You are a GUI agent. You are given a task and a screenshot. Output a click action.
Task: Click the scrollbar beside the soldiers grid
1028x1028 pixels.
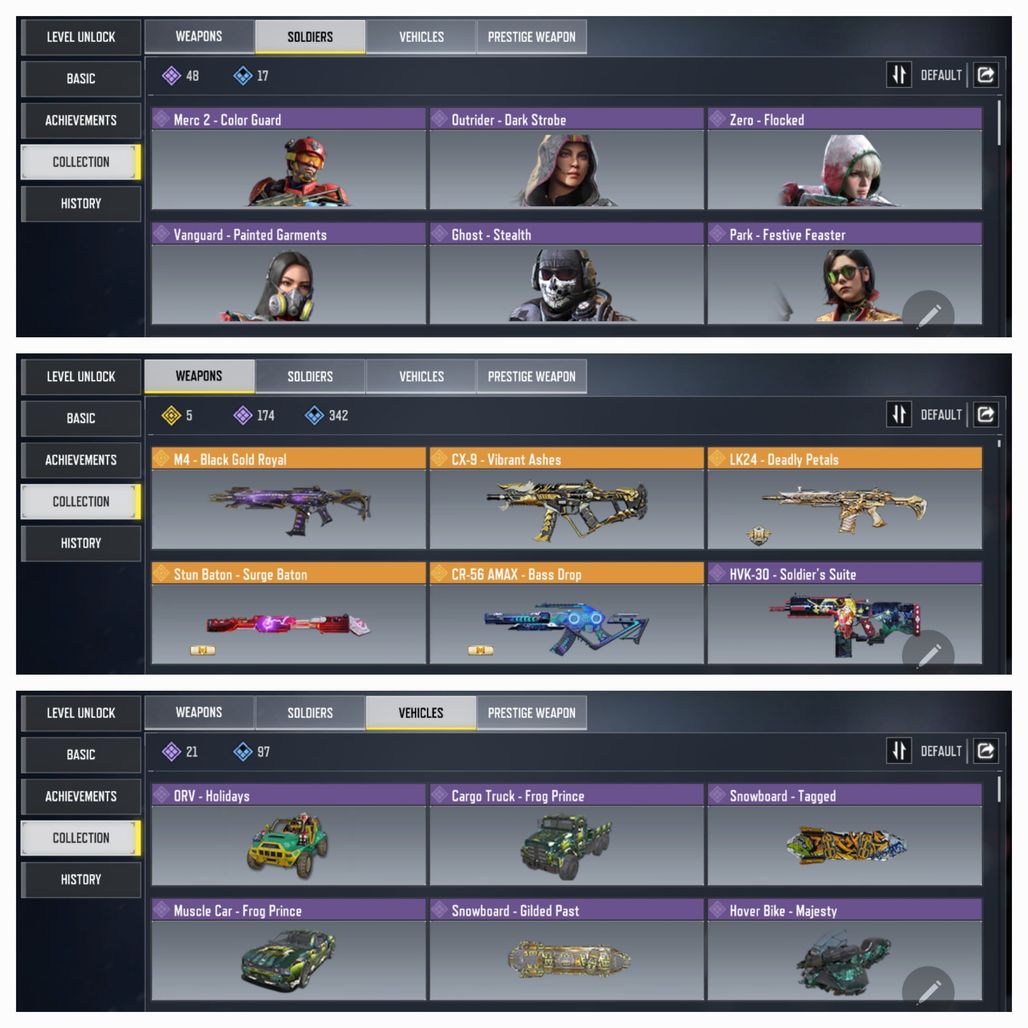[999, 123]
